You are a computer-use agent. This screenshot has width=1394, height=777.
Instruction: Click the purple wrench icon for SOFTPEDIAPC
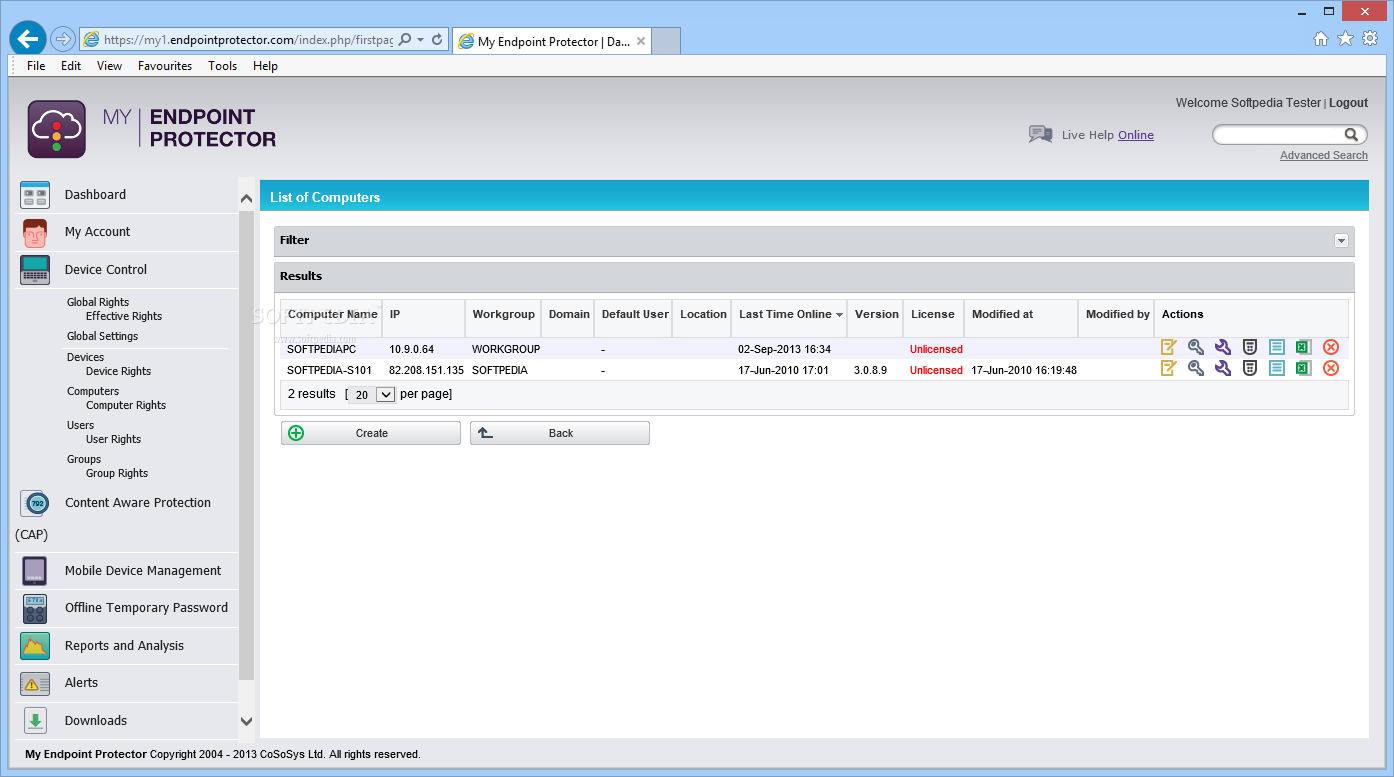(1223, 348)
